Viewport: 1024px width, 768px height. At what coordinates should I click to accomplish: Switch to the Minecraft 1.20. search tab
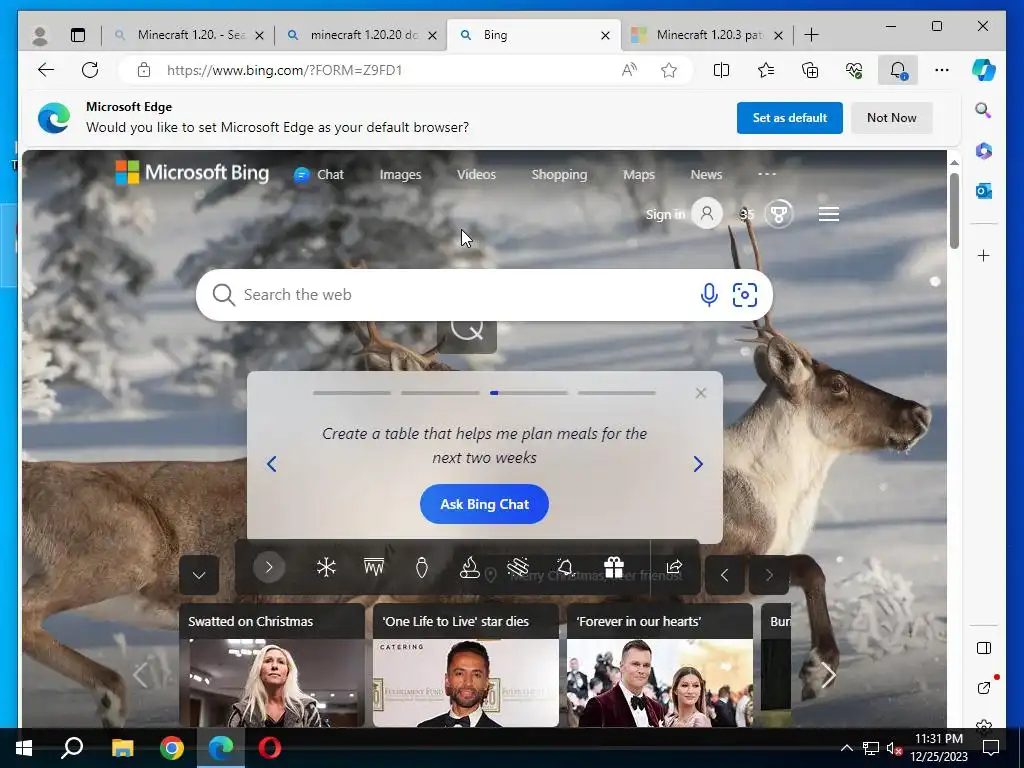189,35
